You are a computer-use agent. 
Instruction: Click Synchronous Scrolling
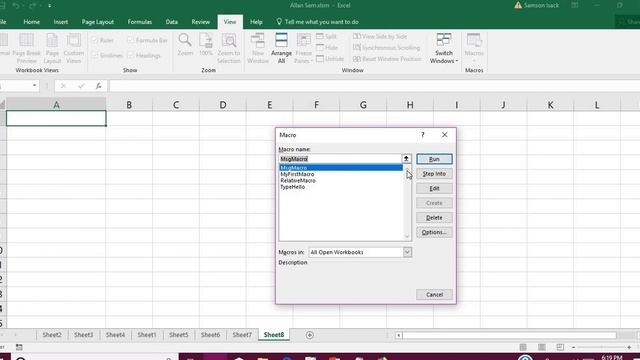click(387, 48)
